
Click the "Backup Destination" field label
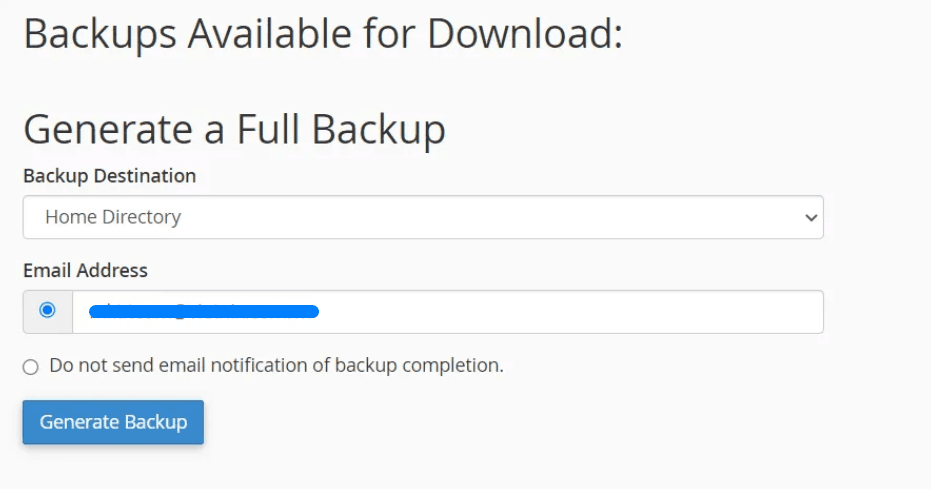(x=110, y=176)
